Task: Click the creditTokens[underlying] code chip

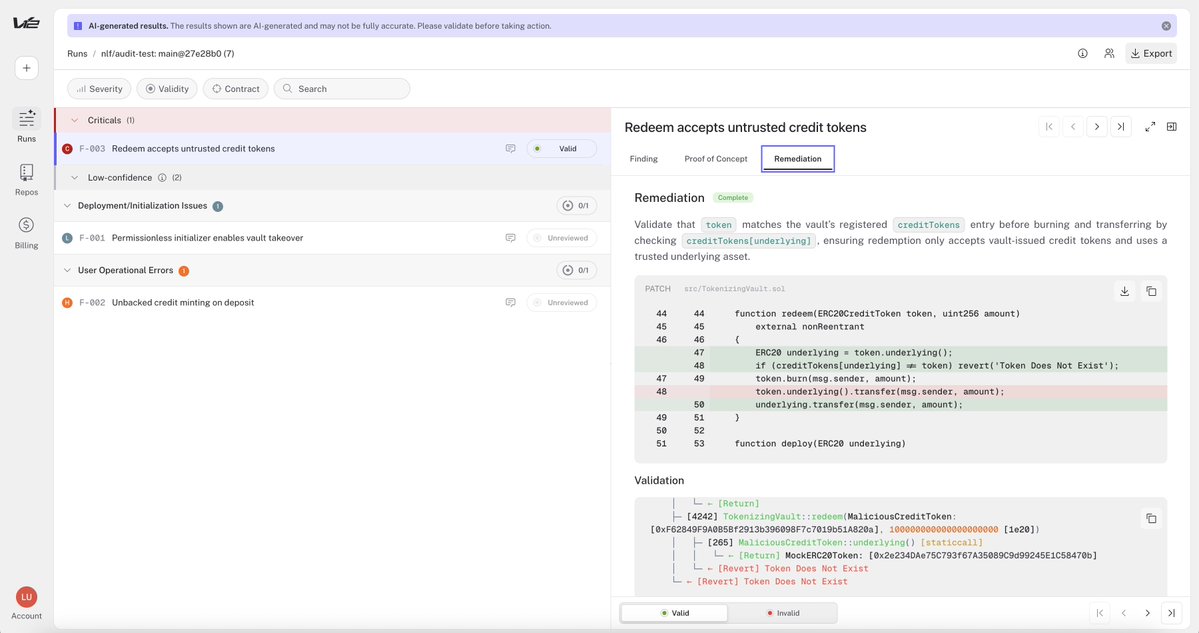Action: [x=748, y=241]
